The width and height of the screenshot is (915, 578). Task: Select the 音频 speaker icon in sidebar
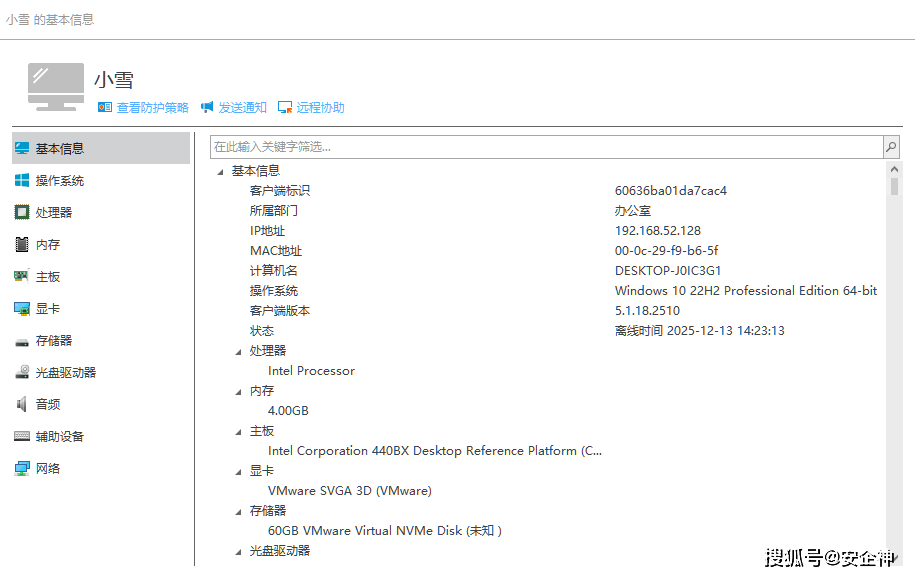[x=22, y=405]
